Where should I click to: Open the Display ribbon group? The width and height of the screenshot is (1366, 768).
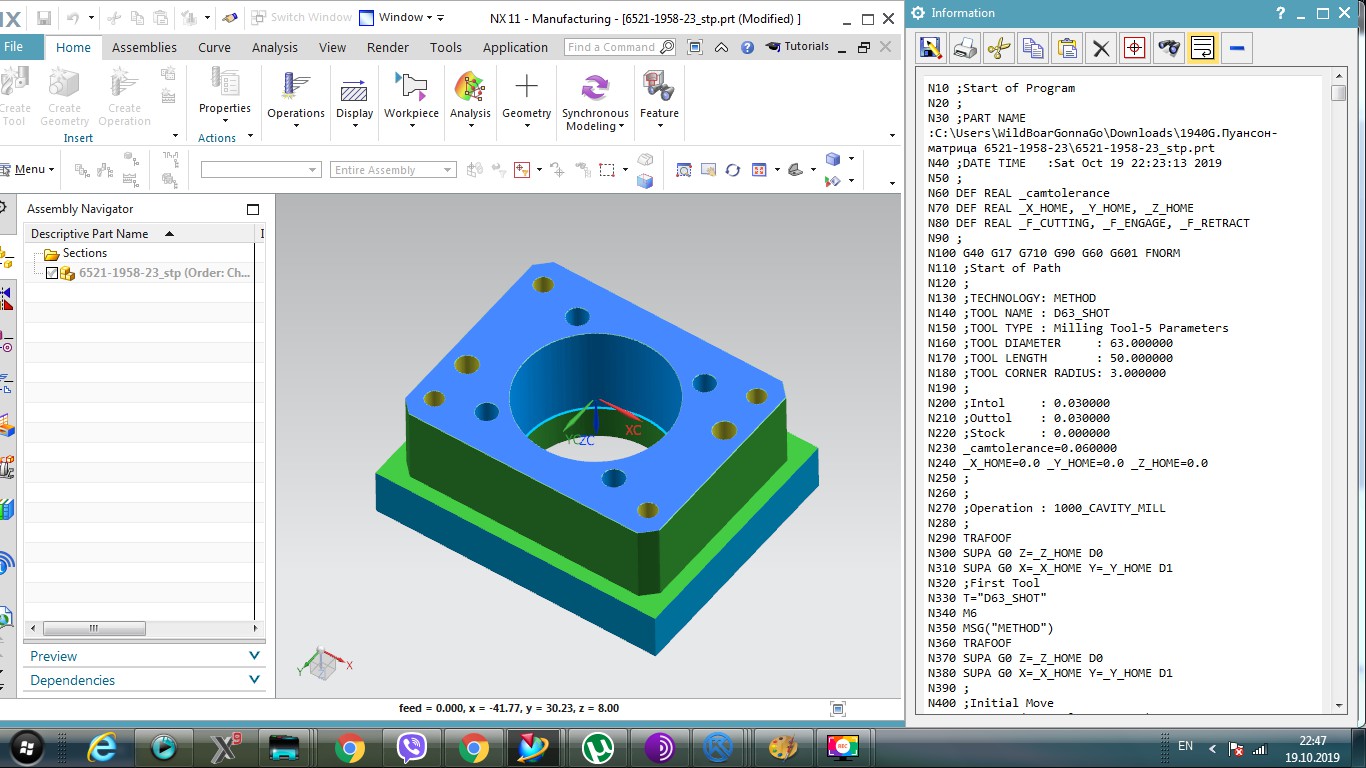click(354, 101)
